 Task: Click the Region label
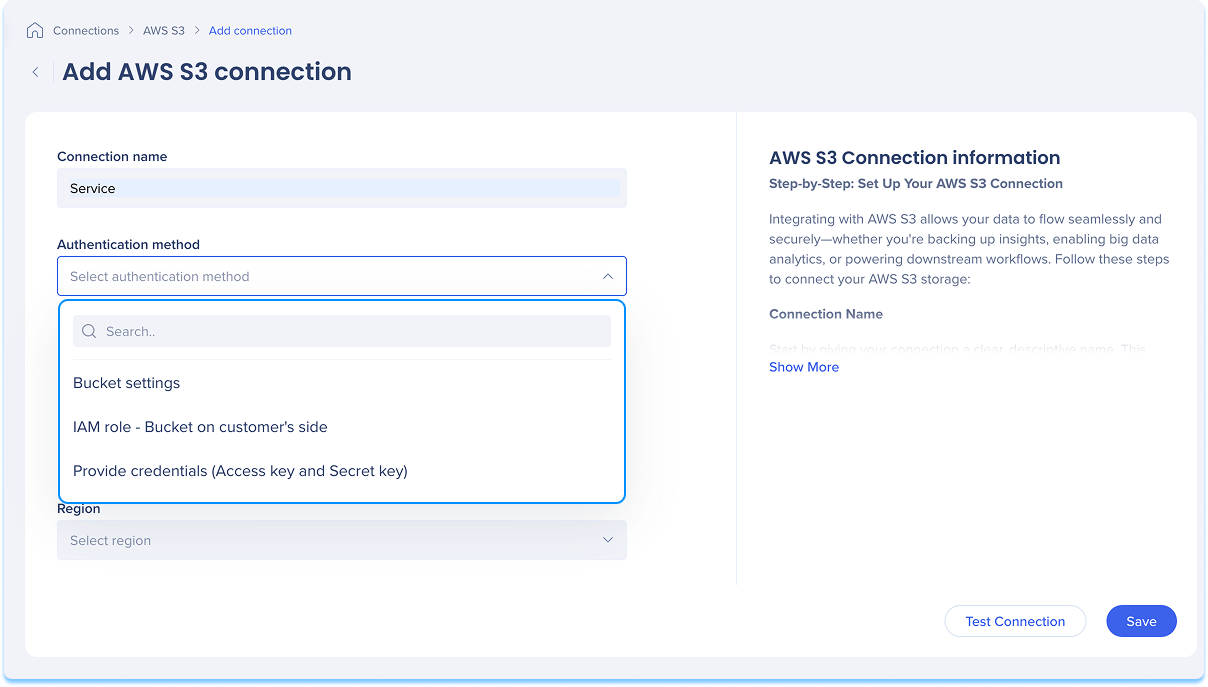point(79,509)
